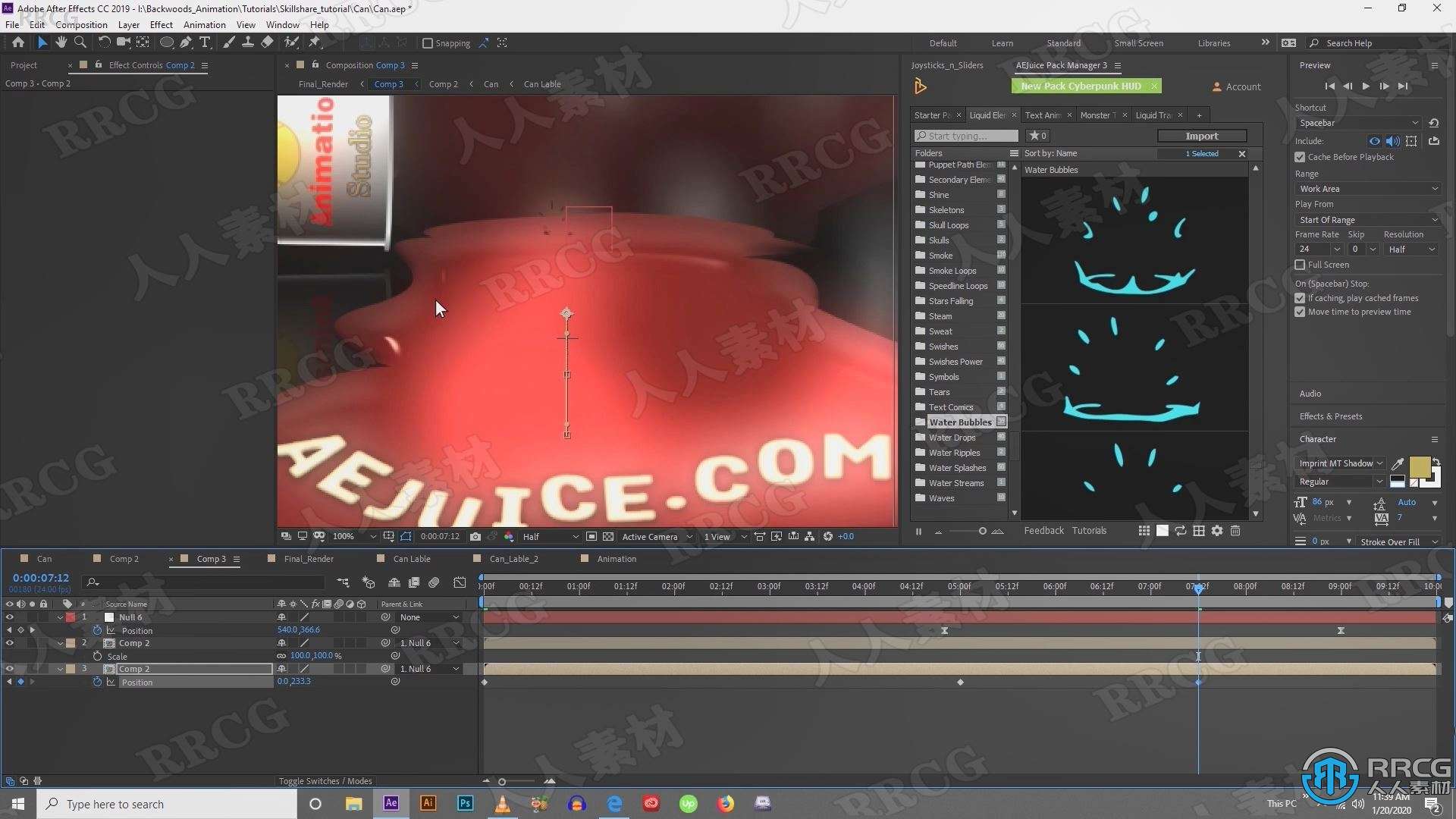Jump to last frame in Preview panel

point(1403,86)
